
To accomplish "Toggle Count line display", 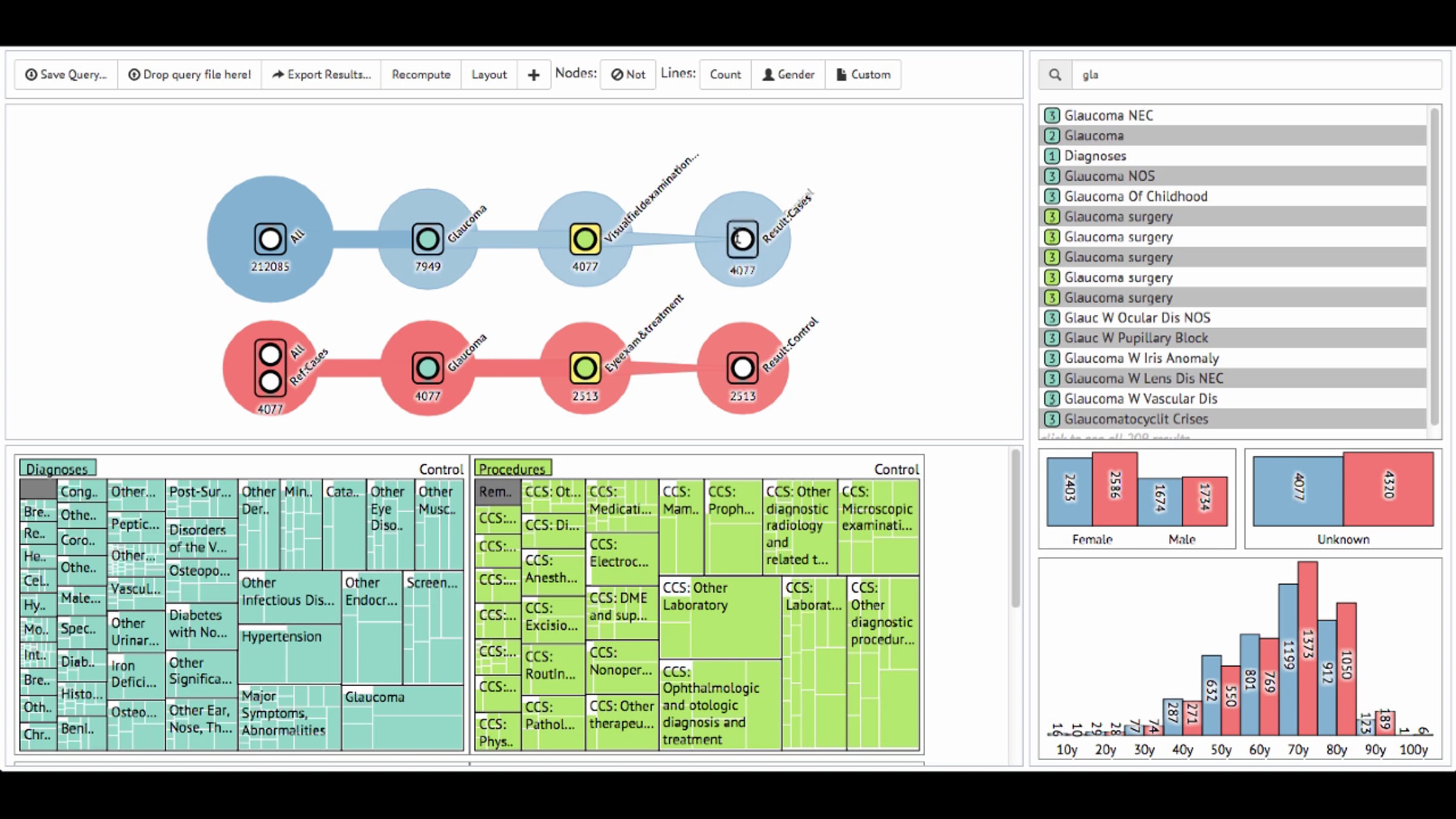I will [x=726, y=75].
